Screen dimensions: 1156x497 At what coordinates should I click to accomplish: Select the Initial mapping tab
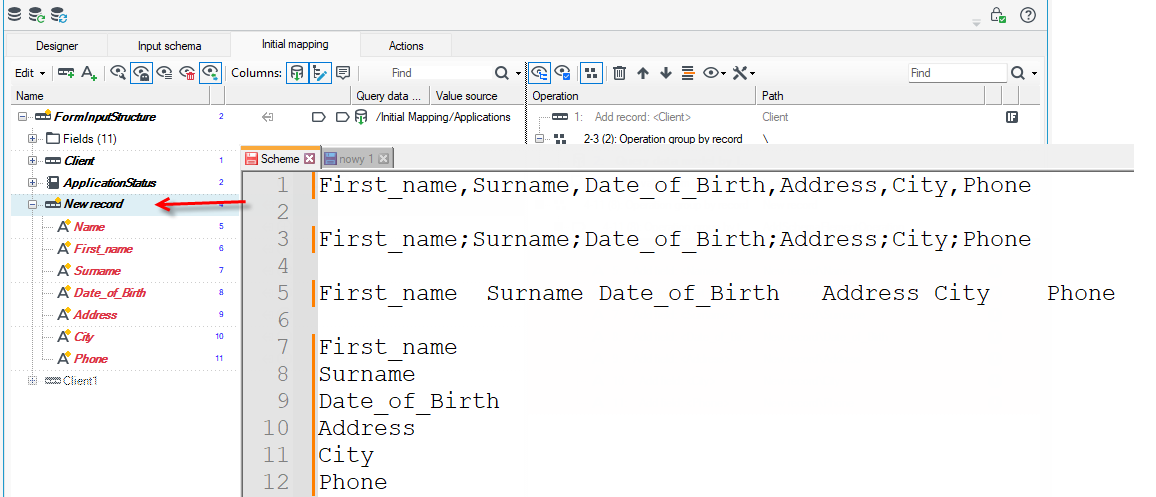coord(295,44)
